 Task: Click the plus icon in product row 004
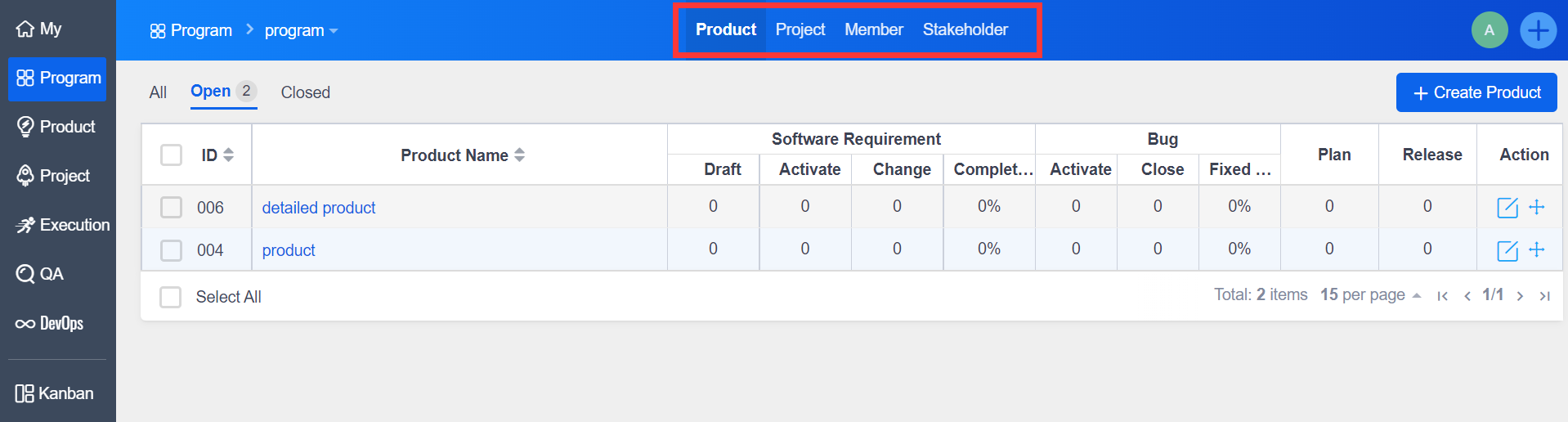coord(1537,249)
